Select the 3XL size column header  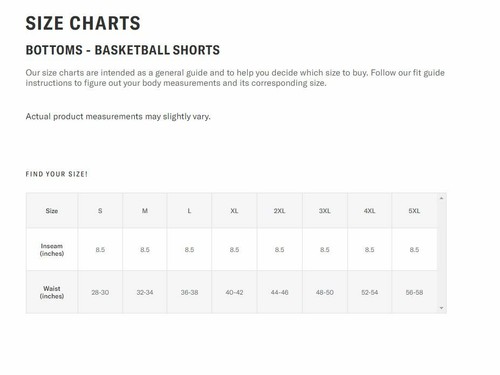325,211
